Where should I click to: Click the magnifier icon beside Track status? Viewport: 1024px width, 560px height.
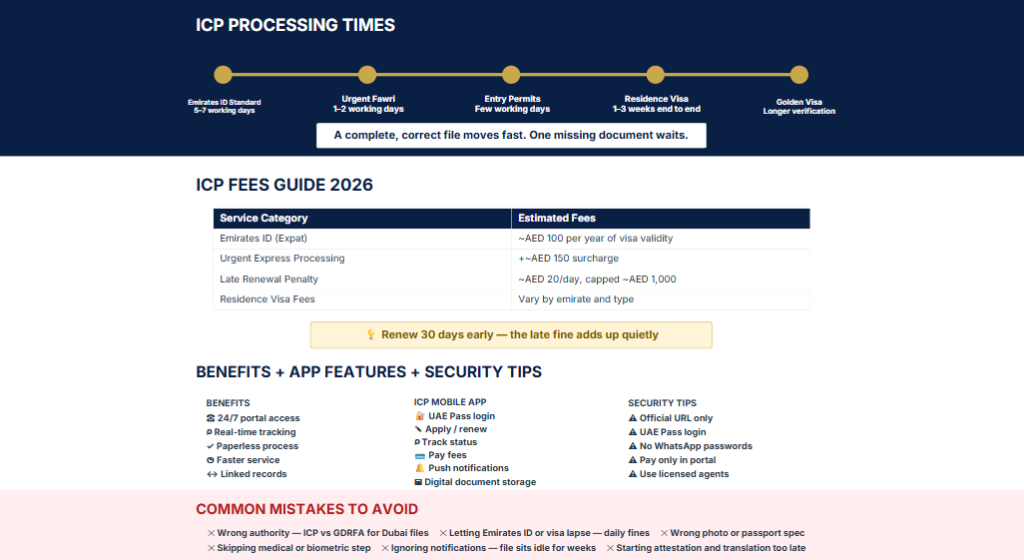click(x=417, y=443)
